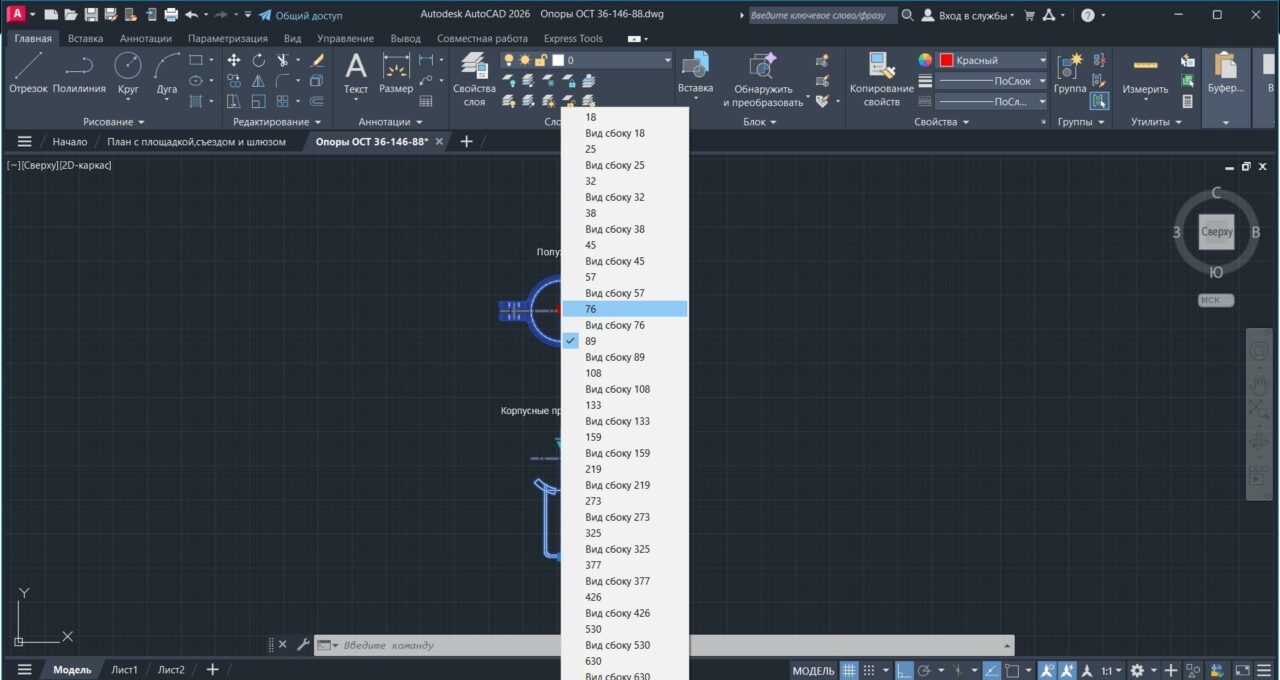Viewport: 1280px width, 680px height.
Task: Click the МСК coordinate system button
Action: tap(1216, 300)
